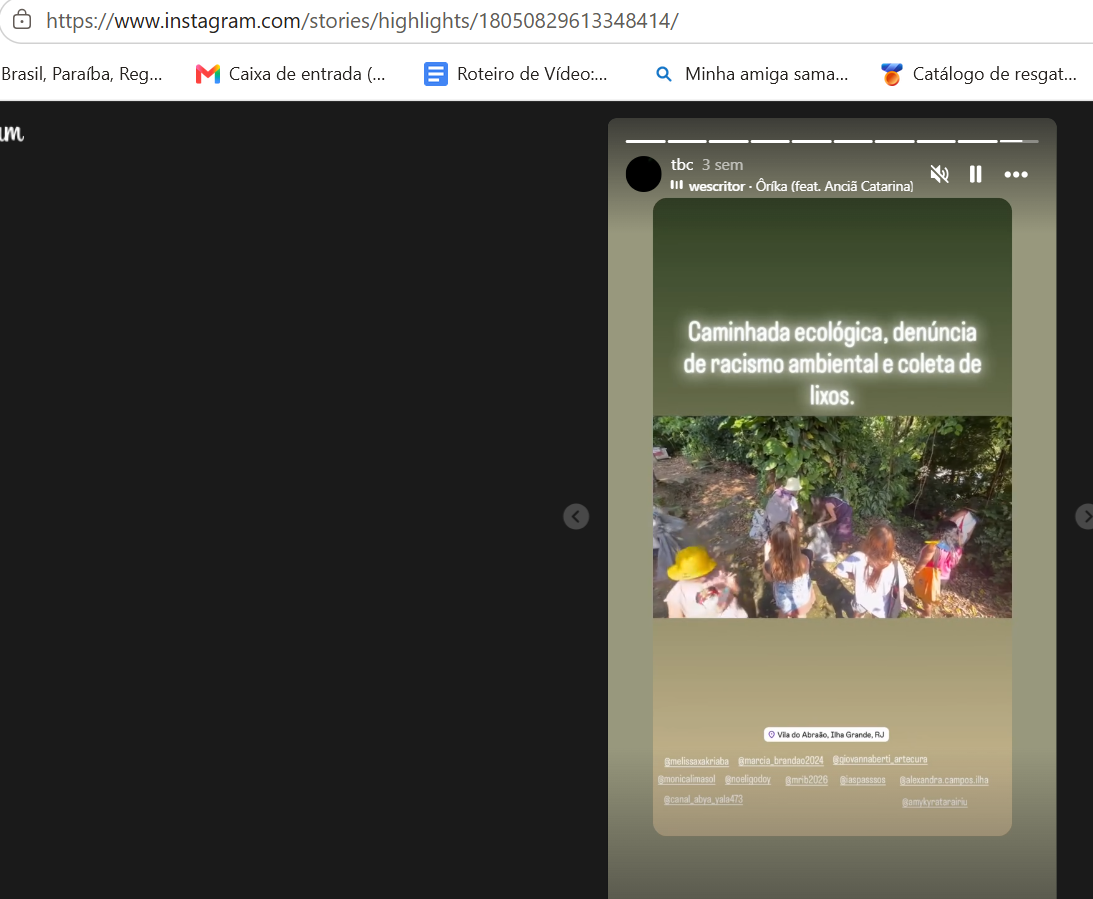
Task: Open the @alexandra.campos.ilha mention
Action: click(944, 780)
